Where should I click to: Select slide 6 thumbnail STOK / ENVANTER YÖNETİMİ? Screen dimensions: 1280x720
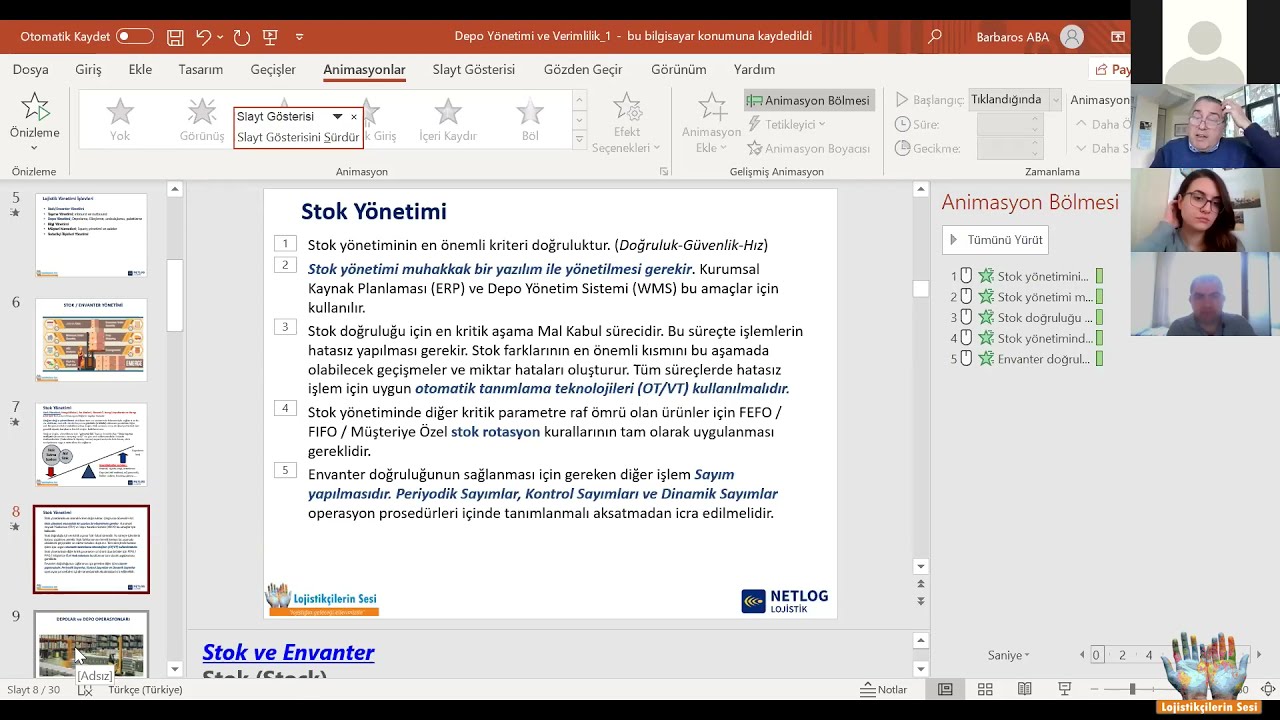point(91,339)
